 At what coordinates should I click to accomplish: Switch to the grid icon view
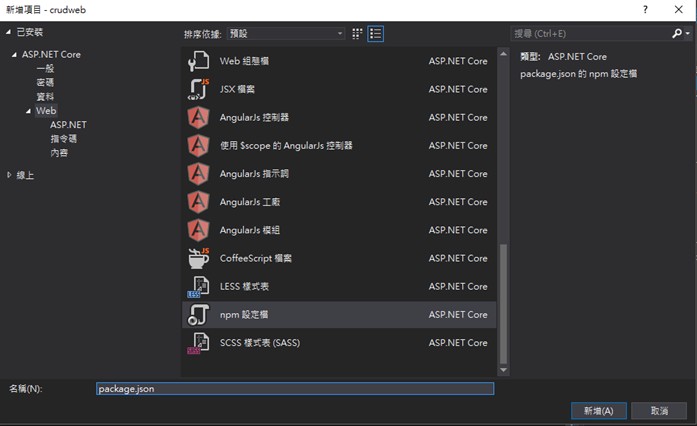click(357, 34)
